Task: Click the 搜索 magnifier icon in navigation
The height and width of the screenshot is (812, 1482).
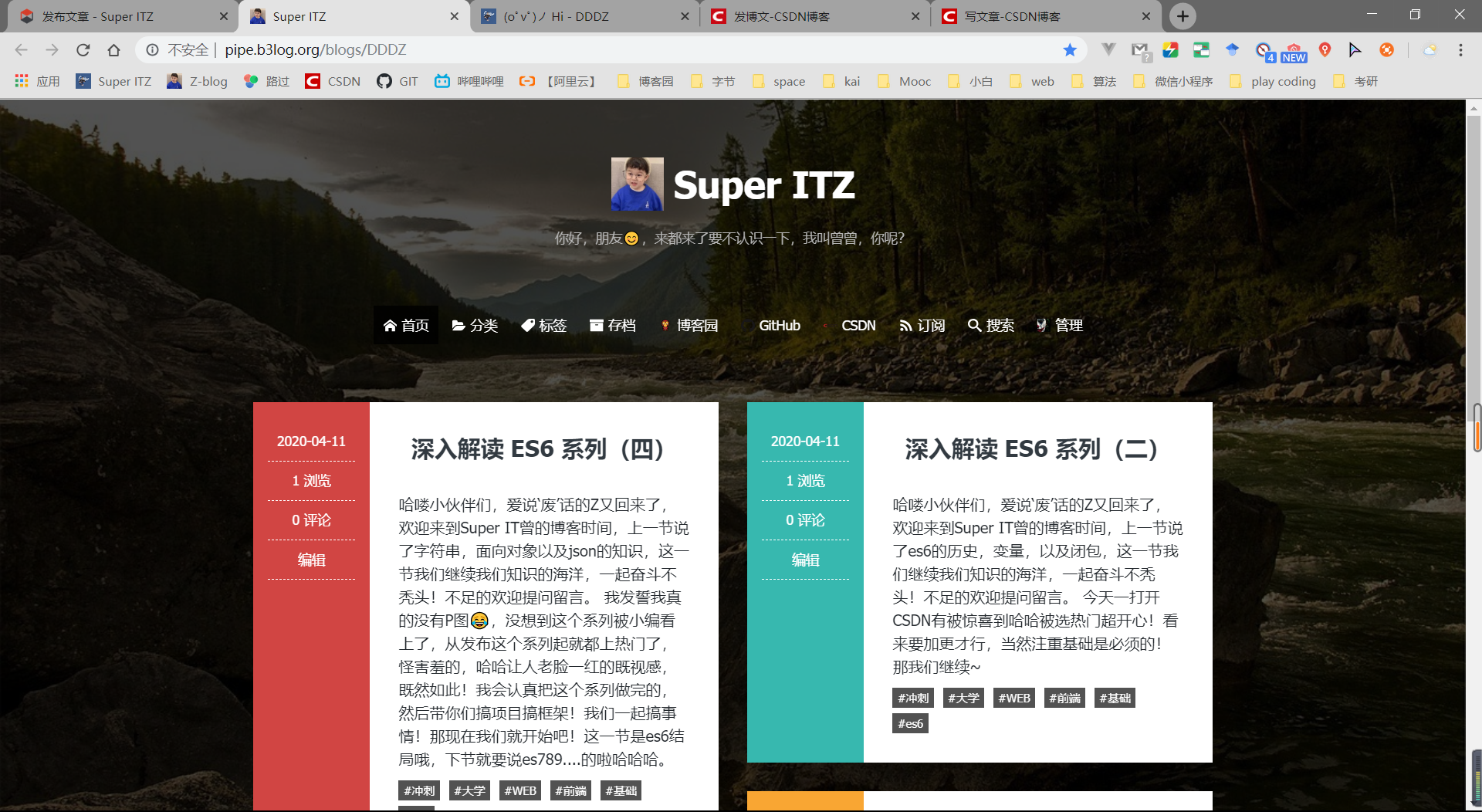Action: (973, 325)
